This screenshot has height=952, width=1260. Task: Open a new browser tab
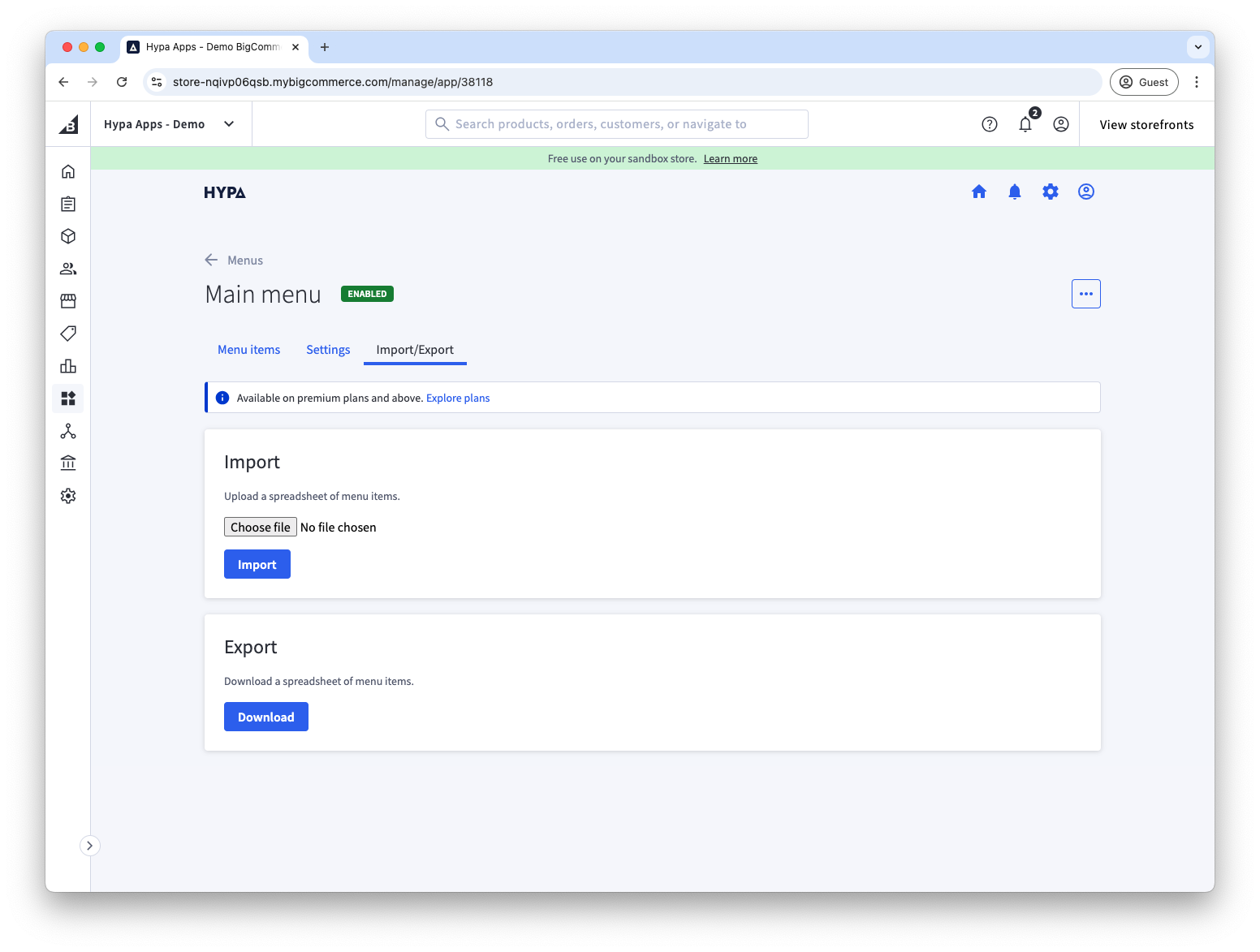point(325,47)
